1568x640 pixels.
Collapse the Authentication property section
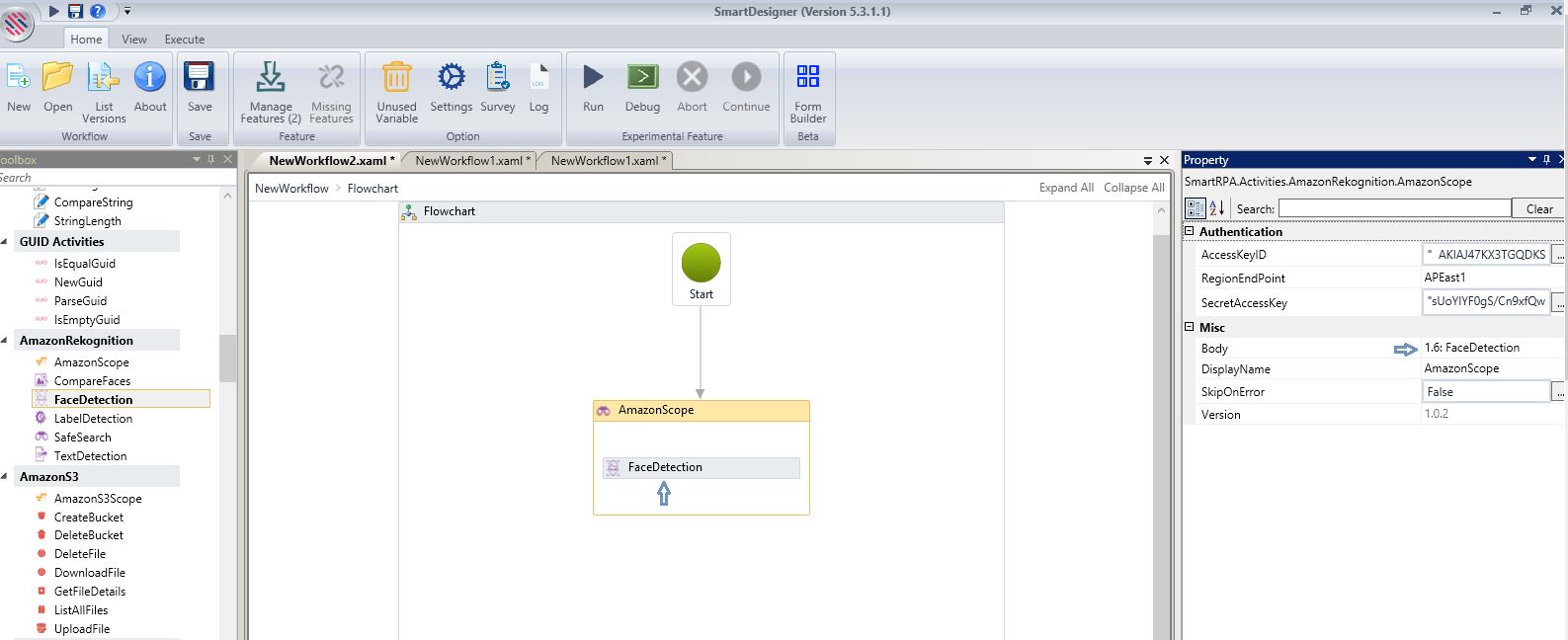[1190, 232]
